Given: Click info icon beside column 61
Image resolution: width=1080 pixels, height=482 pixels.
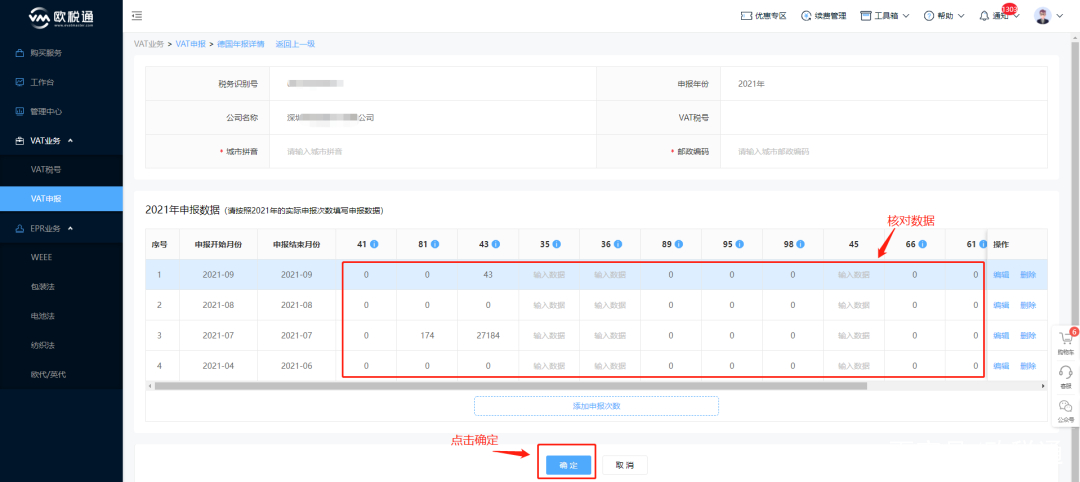Looking at the screenshot, I should point(983,244).
